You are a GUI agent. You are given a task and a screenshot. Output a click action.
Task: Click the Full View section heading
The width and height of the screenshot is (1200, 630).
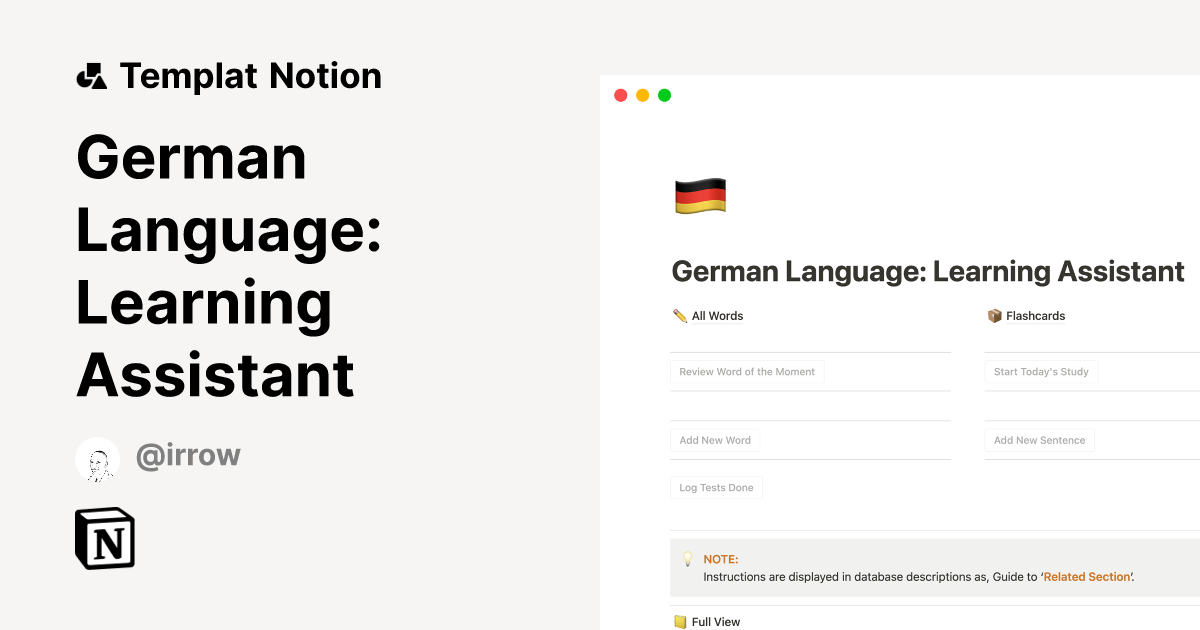tap(715, 621)
